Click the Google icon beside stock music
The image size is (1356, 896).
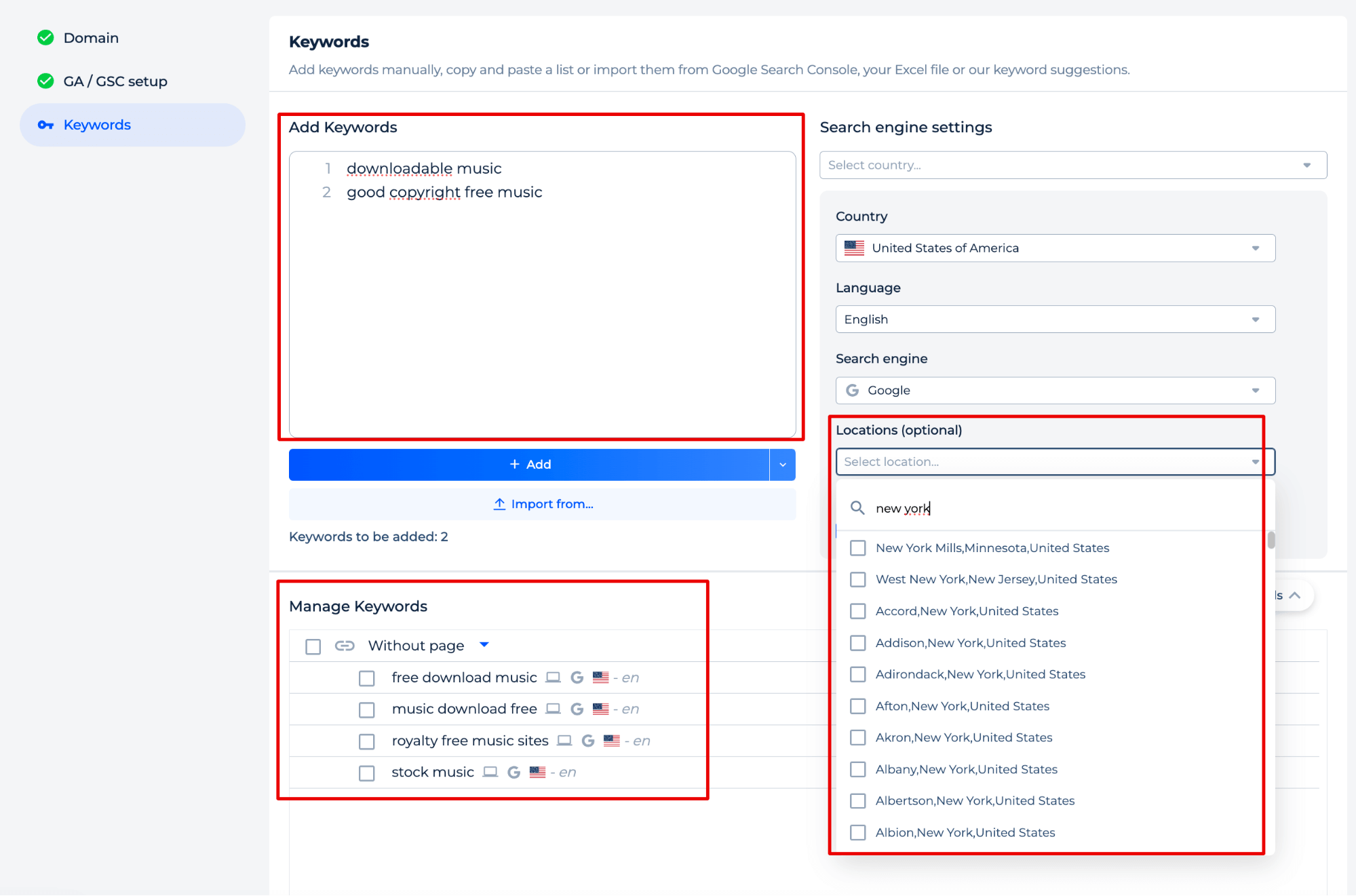click(x=514, y=772)
